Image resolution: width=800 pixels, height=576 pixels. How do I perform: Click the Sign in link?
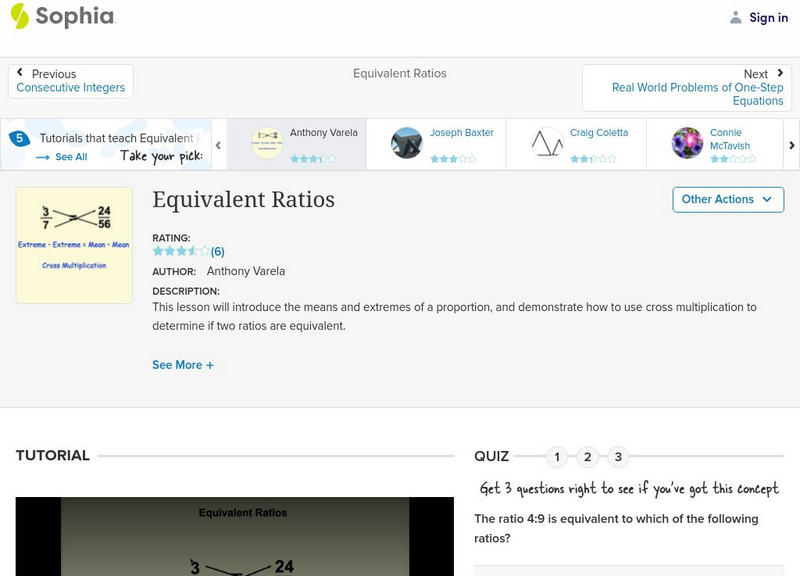[x=768, y=17]
